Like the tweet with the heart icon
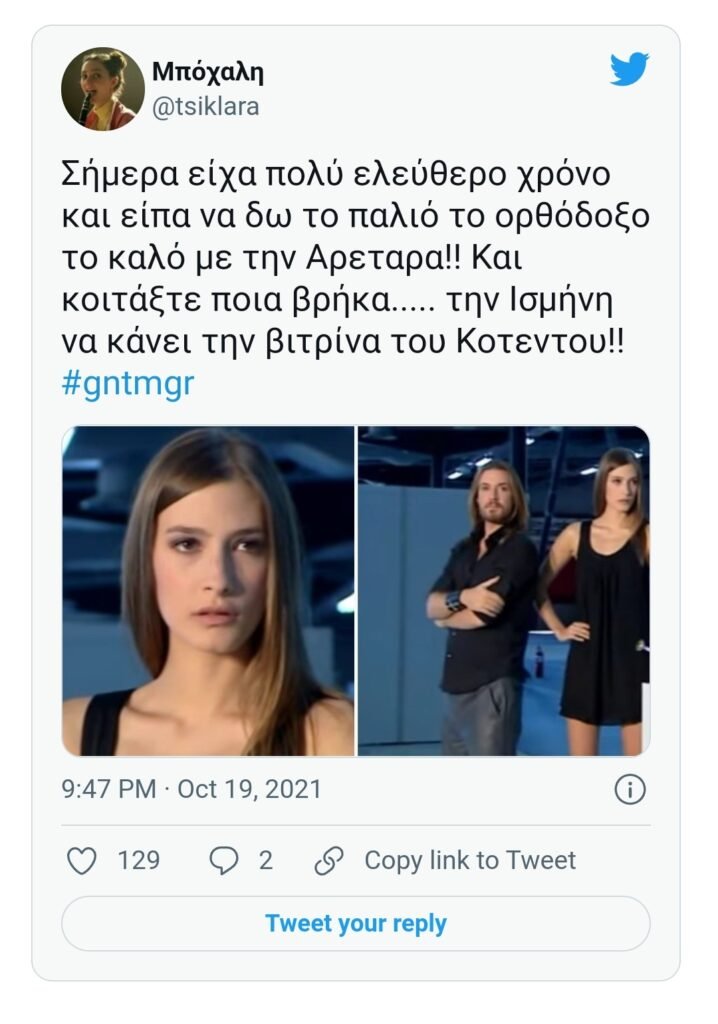Image resolution: width=718 pixels, height=1024 pixels. point(81,860)
